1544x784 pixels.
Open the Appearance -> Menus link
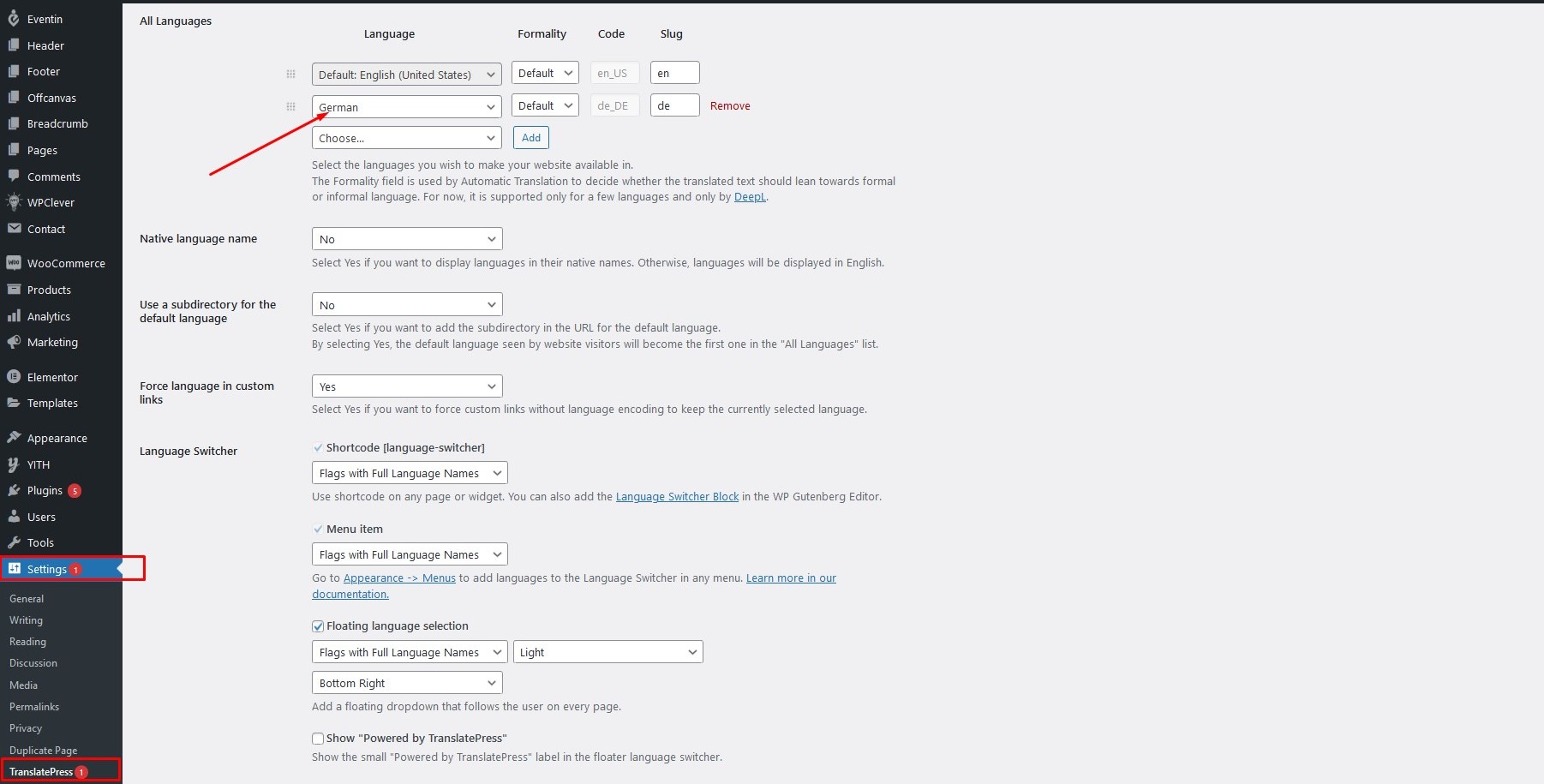click(399, 578)
